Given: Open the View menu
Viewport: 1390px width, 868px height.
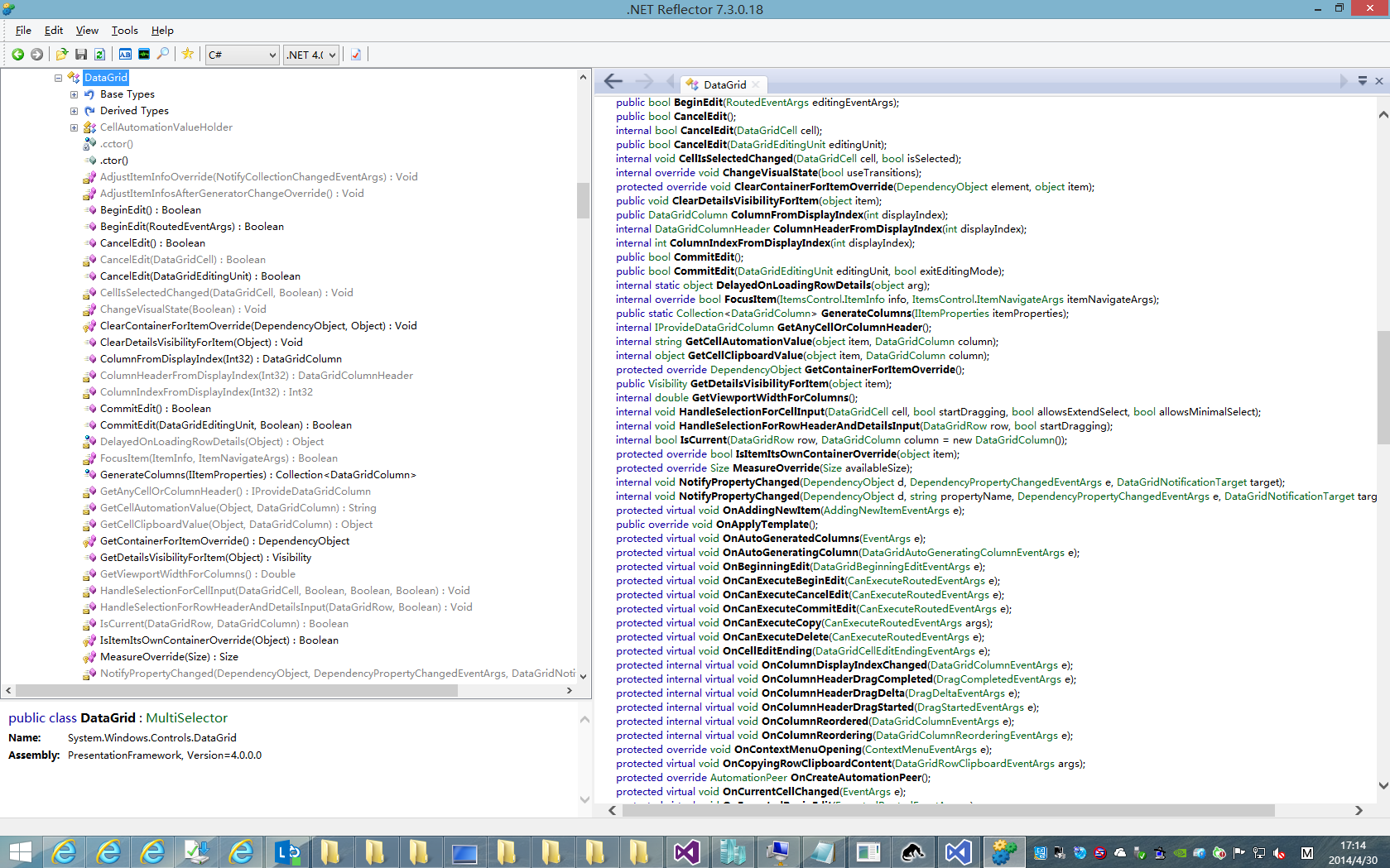Looking at the screenshot, I should [x=87, y=31].
